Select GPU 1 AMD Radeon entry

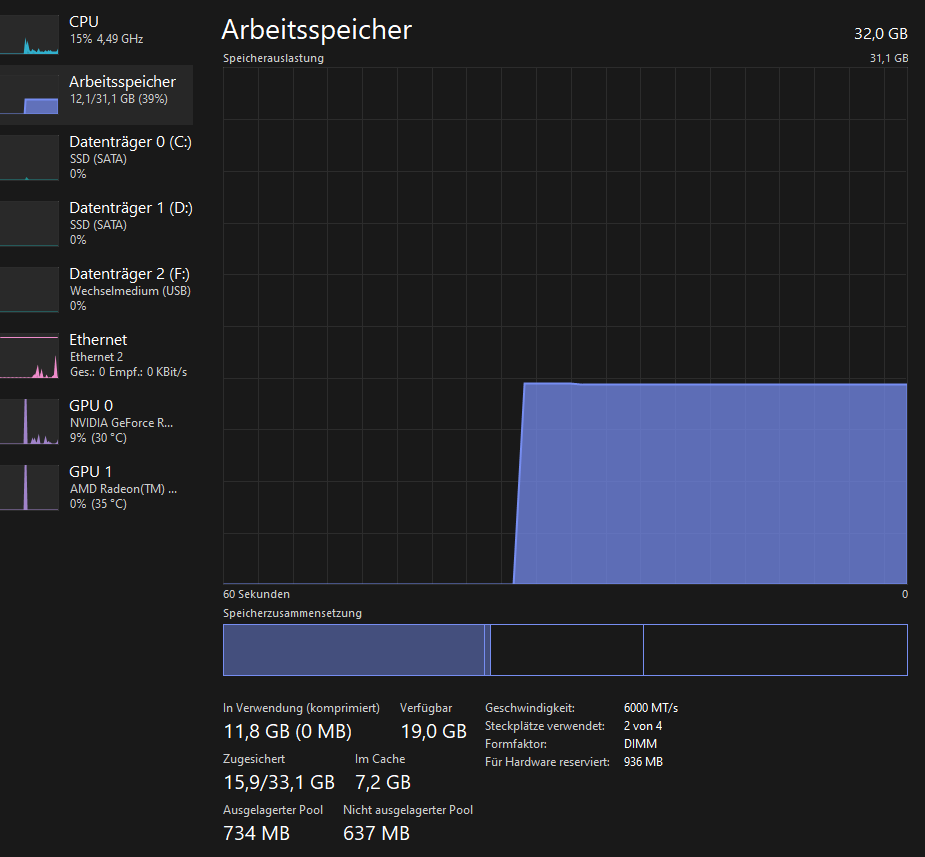coord(96,488)
